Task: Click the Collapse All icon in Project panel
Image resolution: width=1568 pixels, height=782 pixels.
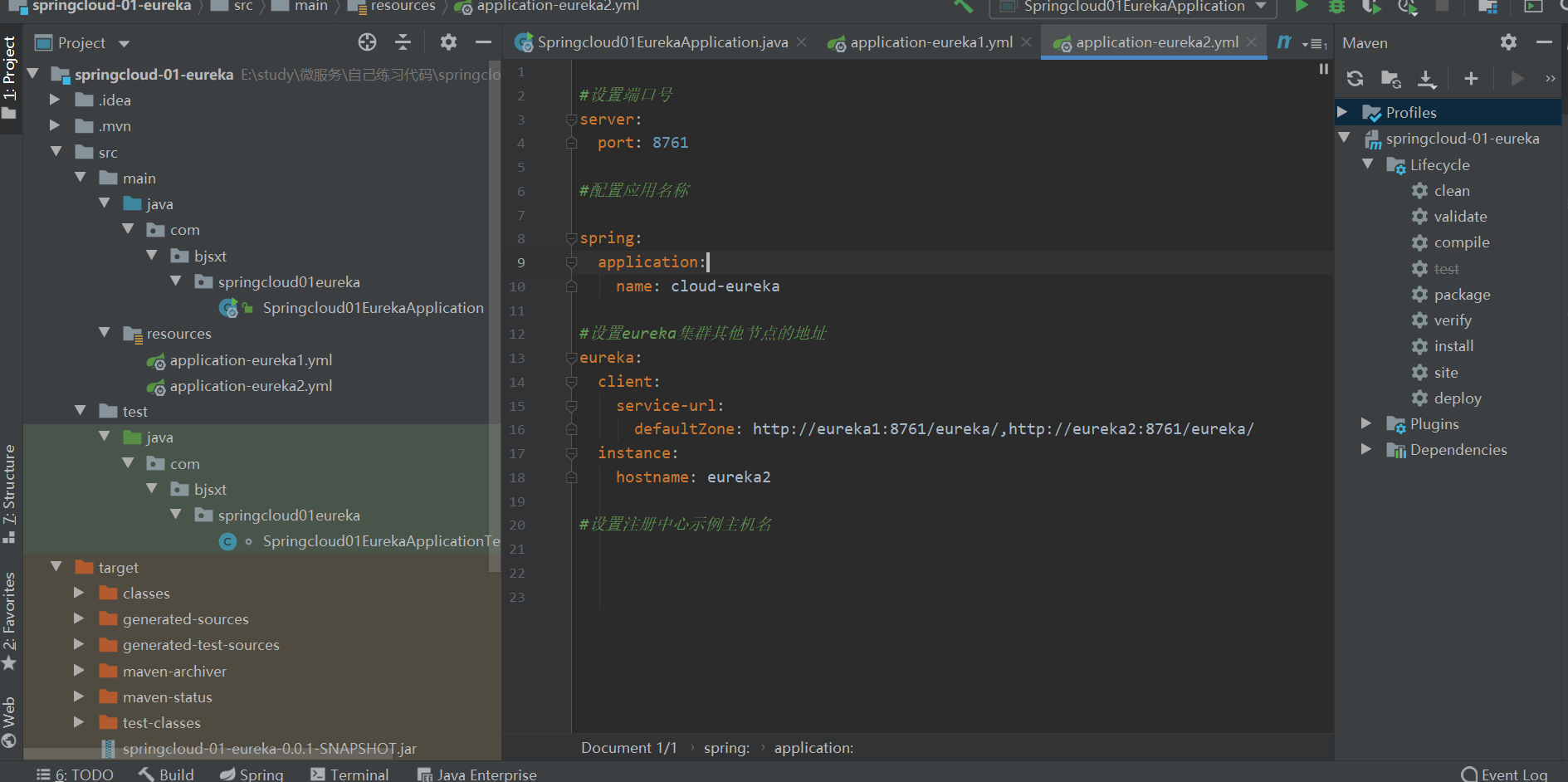Action: [x=403, y=42]
